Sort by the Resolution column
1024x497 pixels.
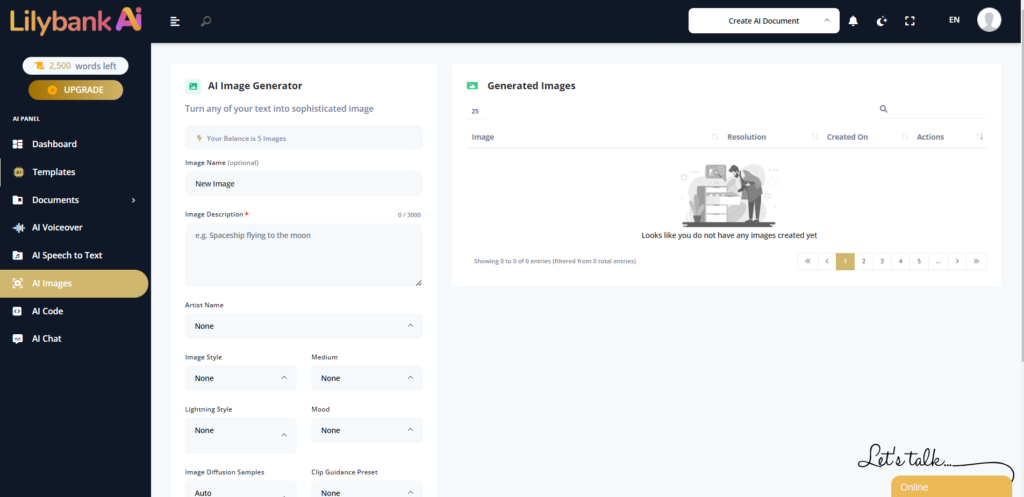[x=772, y=137]
